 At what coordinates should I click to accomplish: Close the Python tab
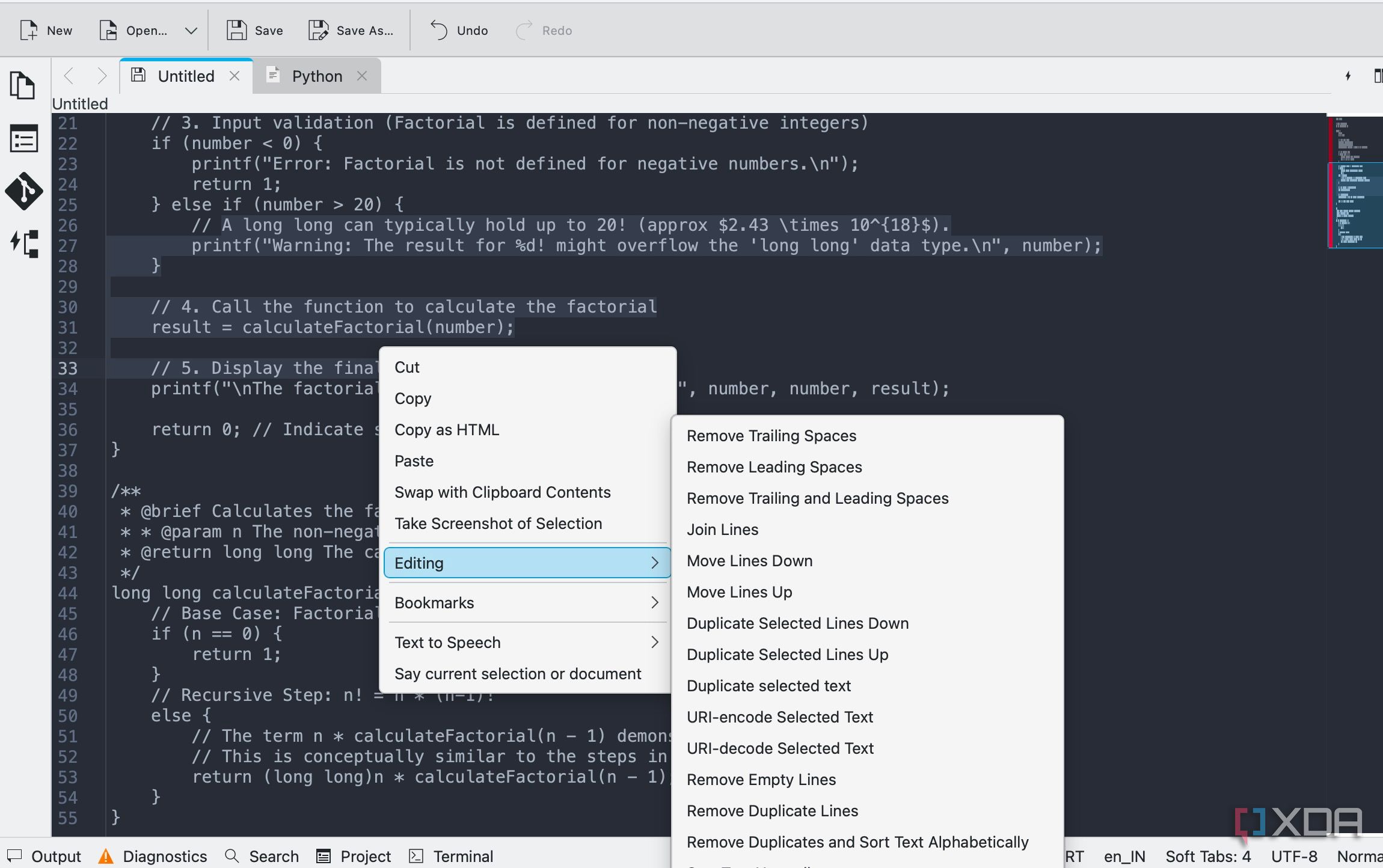pos(362,76)
